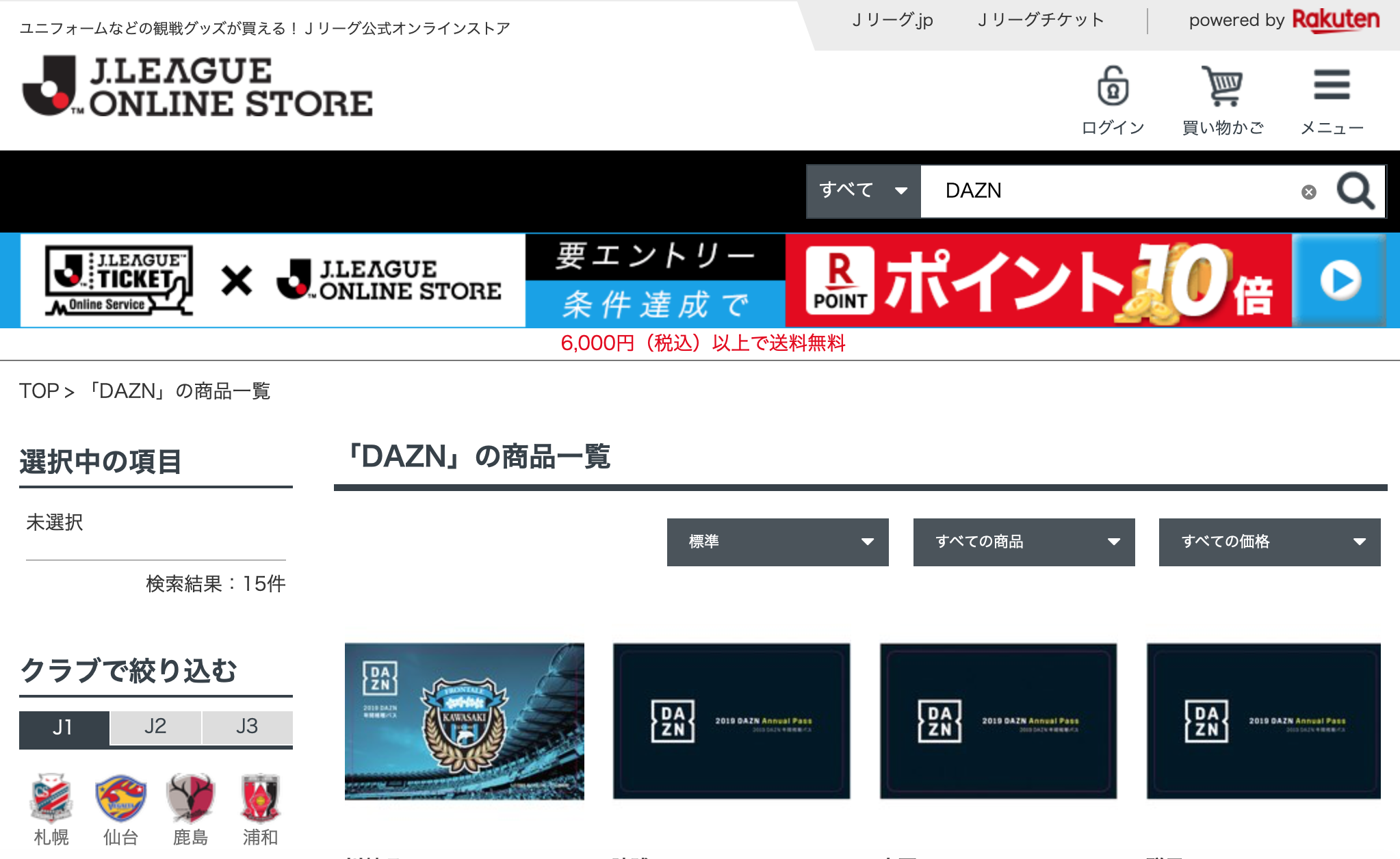Image resolution: width=1400 pixels, height=859 pixels.
Task: Open the second DAZN Annual Pass thumbnail
Action: pyautogui.click(x=731, y=721)
